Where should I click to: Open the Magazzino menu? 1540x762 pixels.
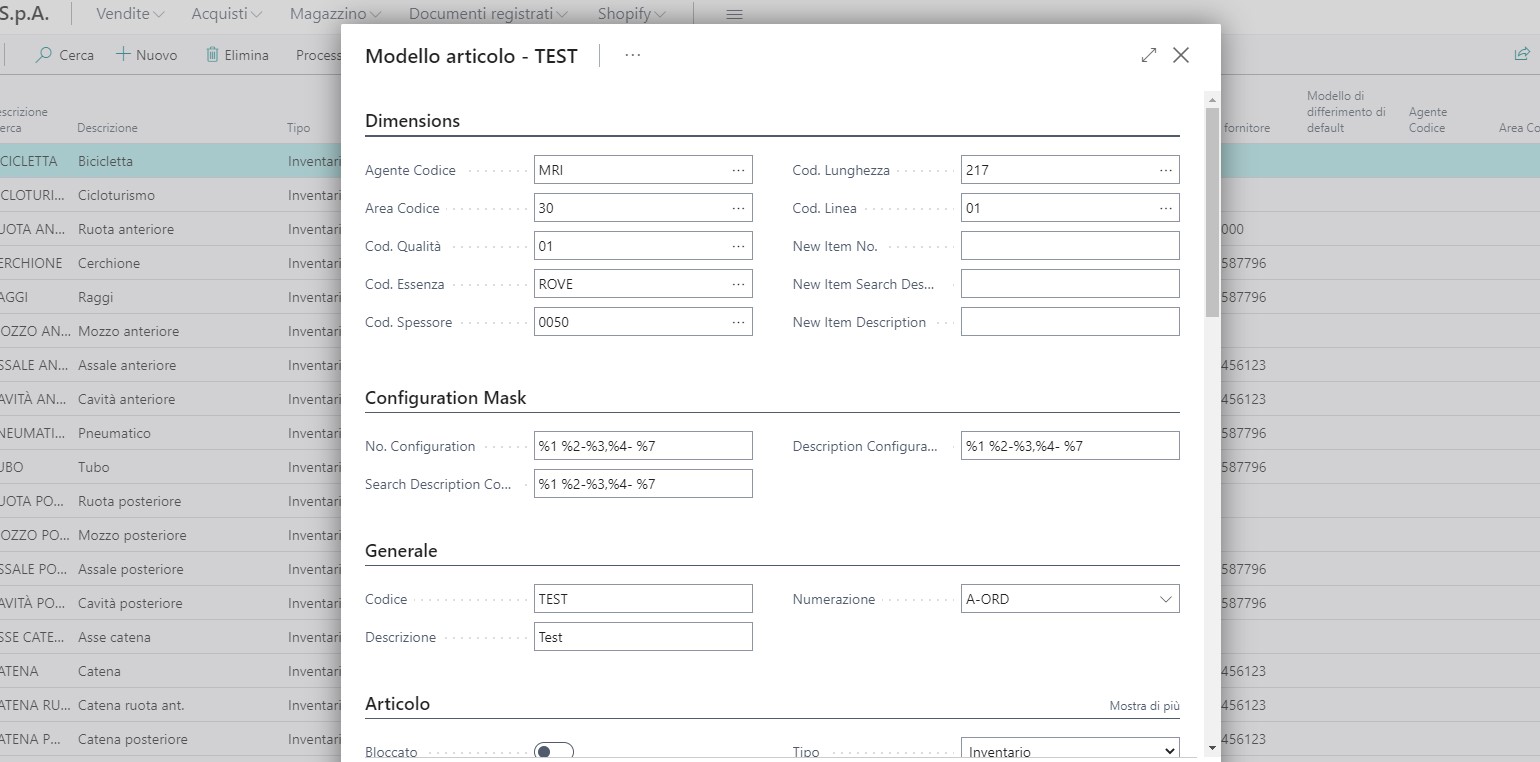click(x=334, y=15)
